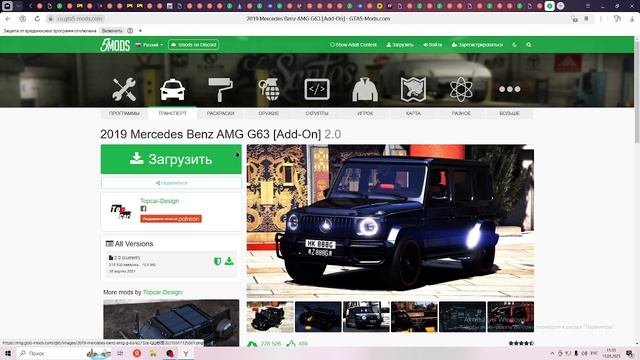Click the 5mods on Discord button
The width and height of the screenshot is (640, 360).
[x=193, y=44]
